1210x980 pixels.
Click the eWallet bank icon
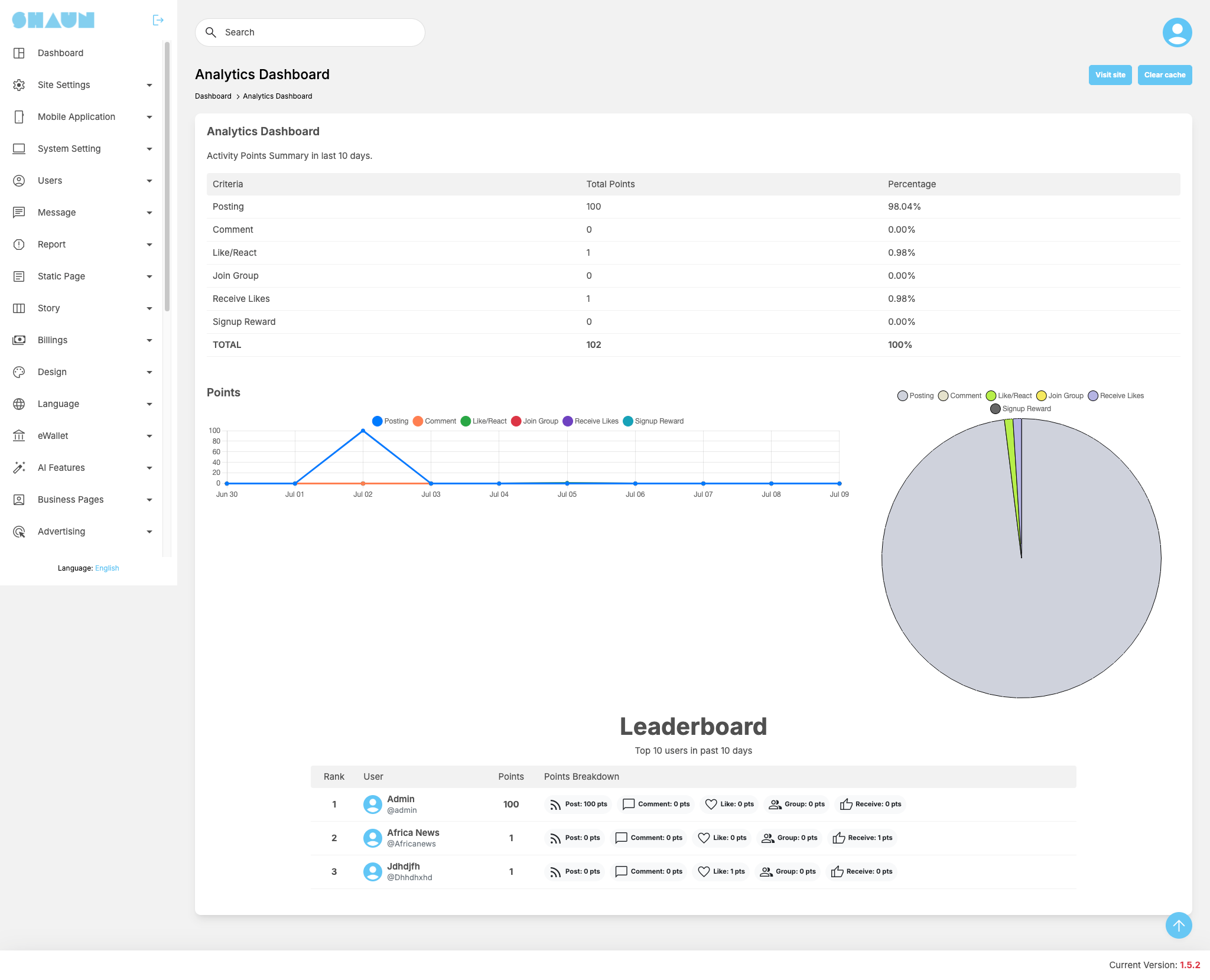tap(19, 436)
